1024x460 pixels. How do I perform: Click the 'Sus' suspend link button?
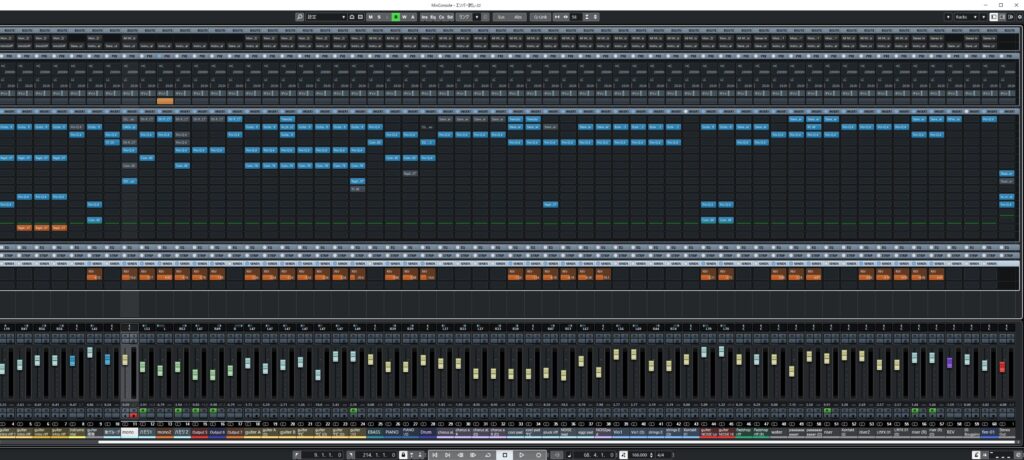(x=501, y=17)
